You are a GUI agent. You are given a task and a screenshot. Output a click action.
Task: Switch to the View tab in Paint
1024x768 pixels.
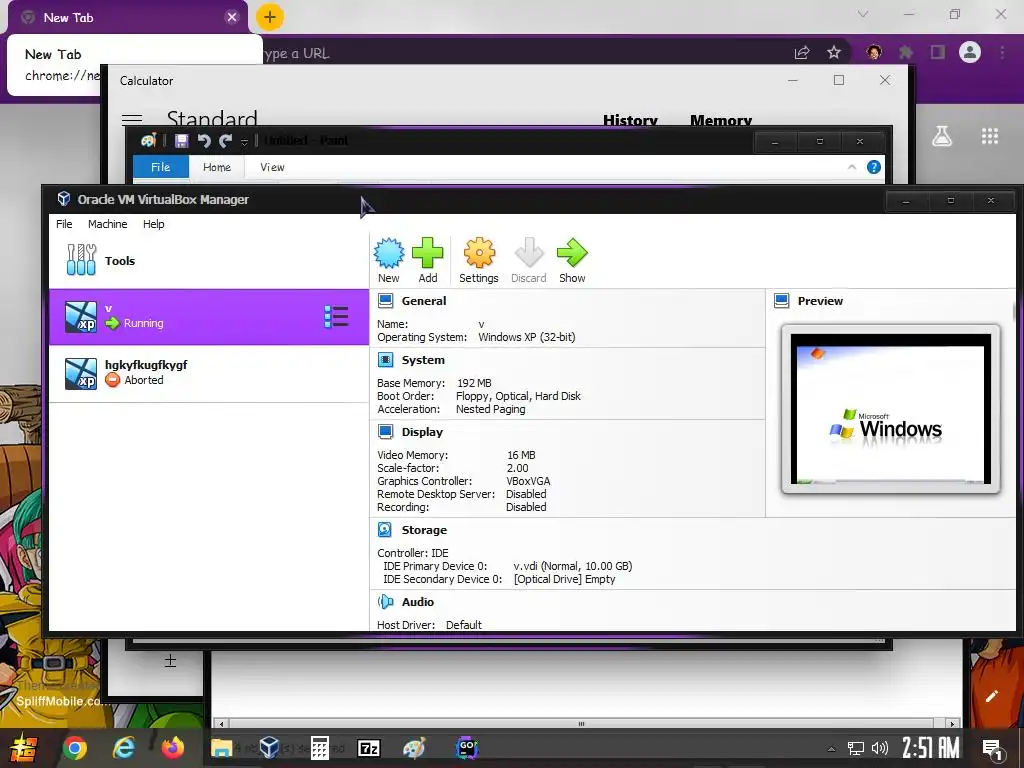272,167
